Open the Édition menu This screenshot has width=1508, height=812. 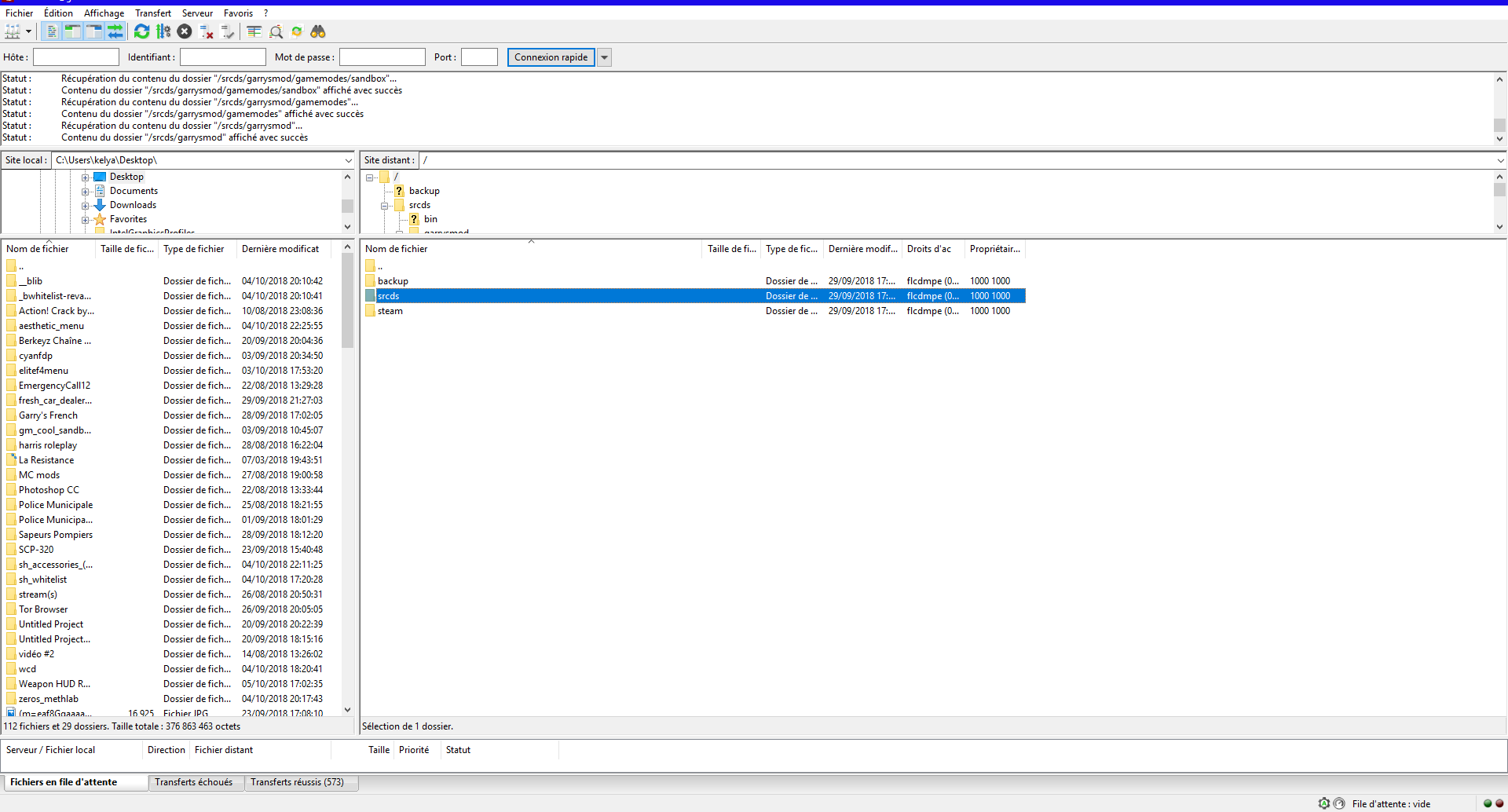pyautogui.click(x=58, y=13)
